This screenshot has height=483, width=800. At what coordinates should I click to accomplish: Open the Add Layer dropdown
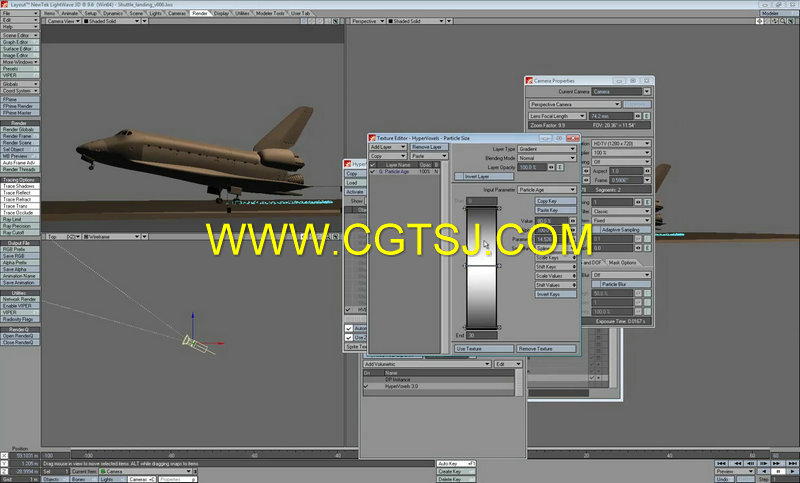point(388,147)
